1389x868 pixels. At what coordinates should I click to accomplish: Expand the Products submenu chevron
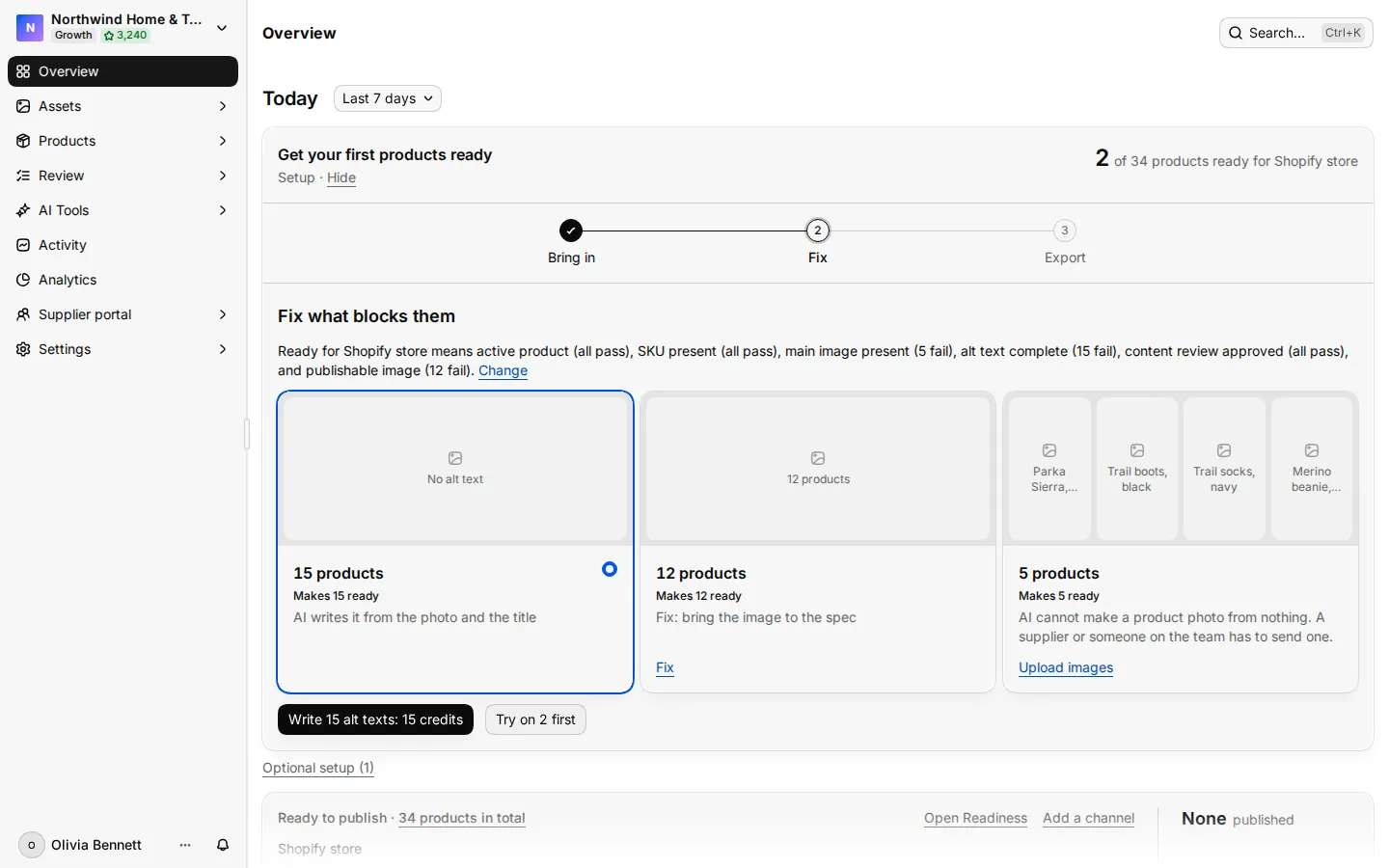pos(223,141)
